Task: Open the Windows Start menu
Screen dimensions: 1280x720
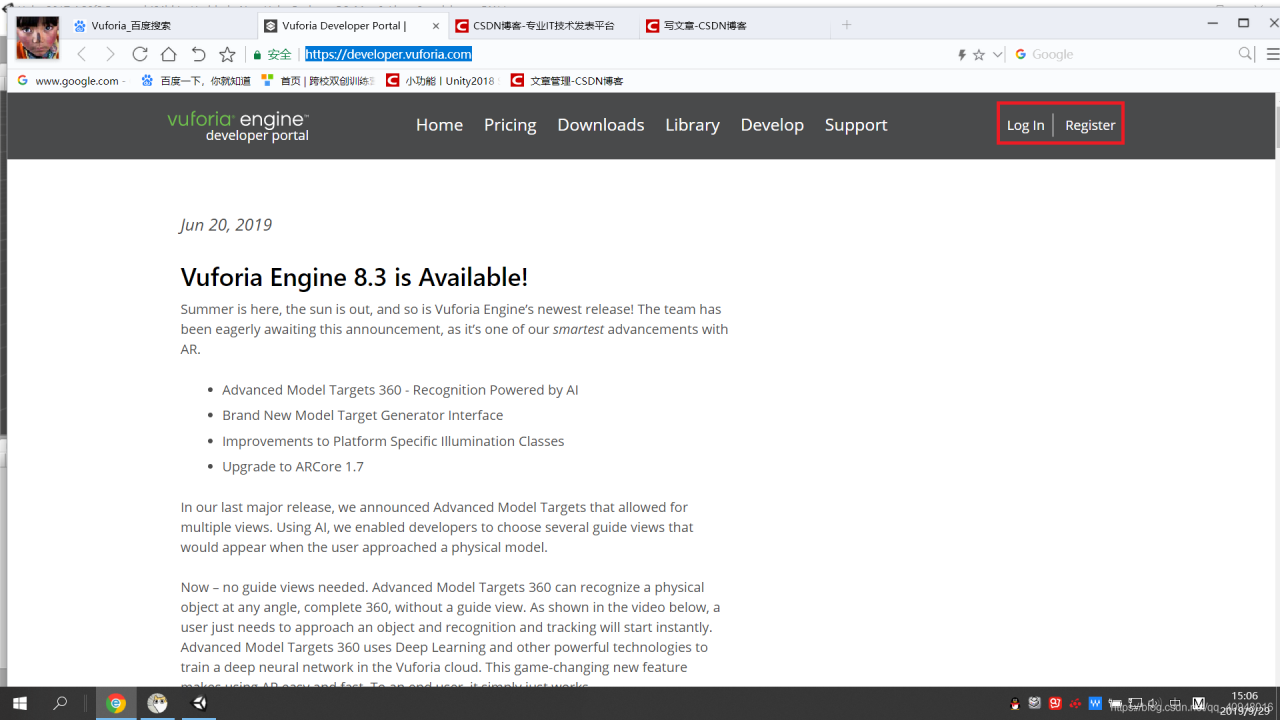Action: point(19,703)
